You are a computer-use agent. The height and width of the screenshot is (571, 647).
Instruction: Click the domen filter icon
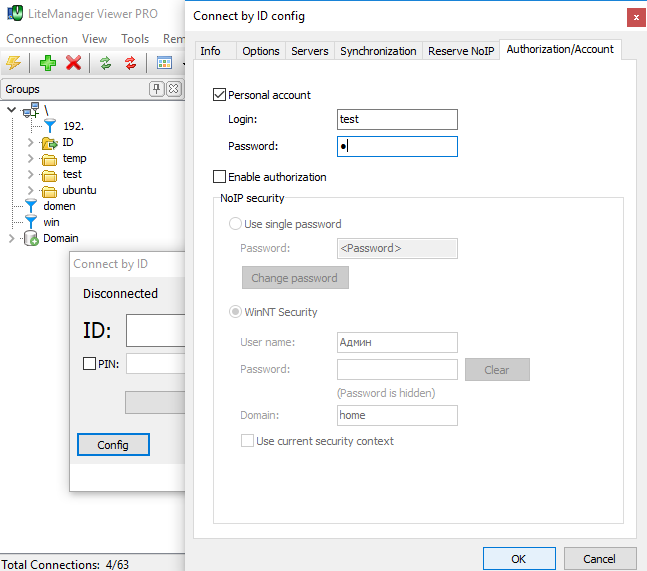31,206
